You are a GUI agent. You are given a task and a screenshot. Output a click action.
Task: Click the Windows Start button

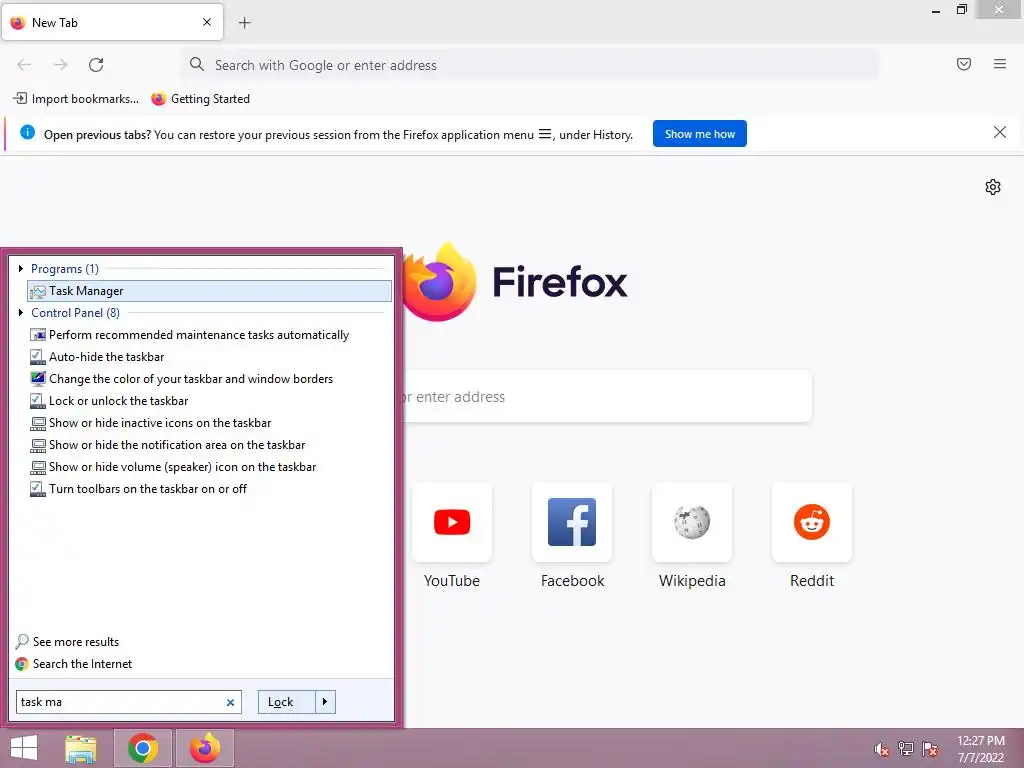pos(24,748)
